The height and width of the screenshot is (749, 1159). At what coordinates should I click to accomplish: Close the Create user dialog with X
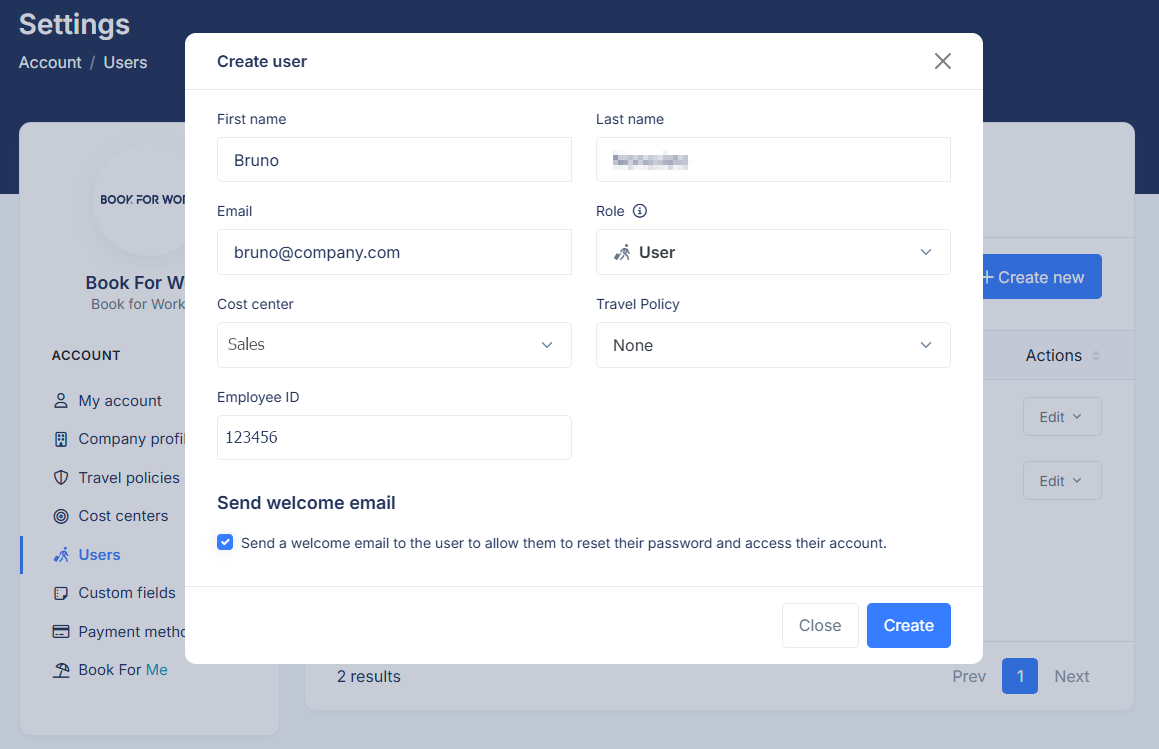click(942, 61)
